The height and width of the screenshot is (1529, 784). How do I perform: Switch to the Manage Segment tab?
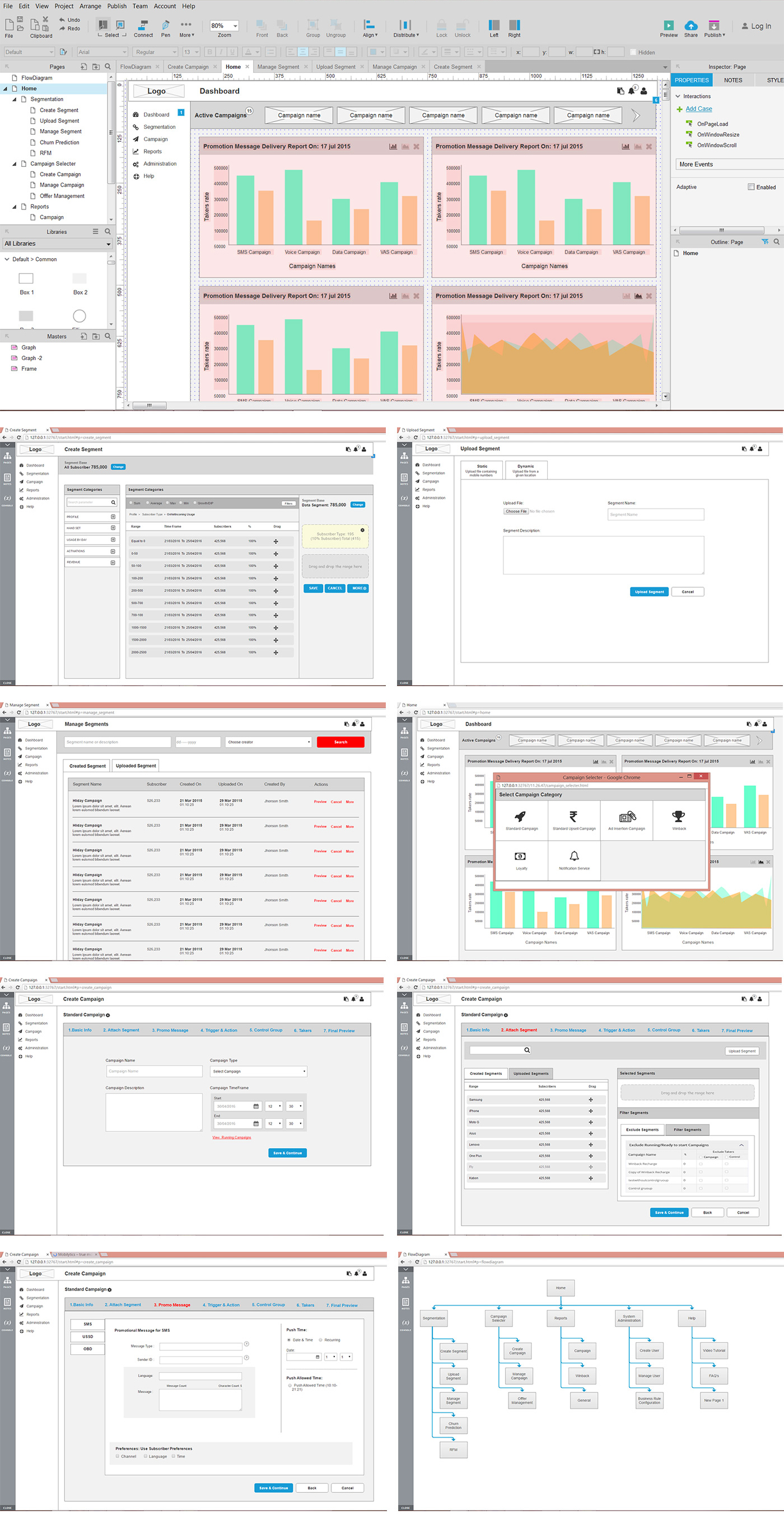point(278,67)
